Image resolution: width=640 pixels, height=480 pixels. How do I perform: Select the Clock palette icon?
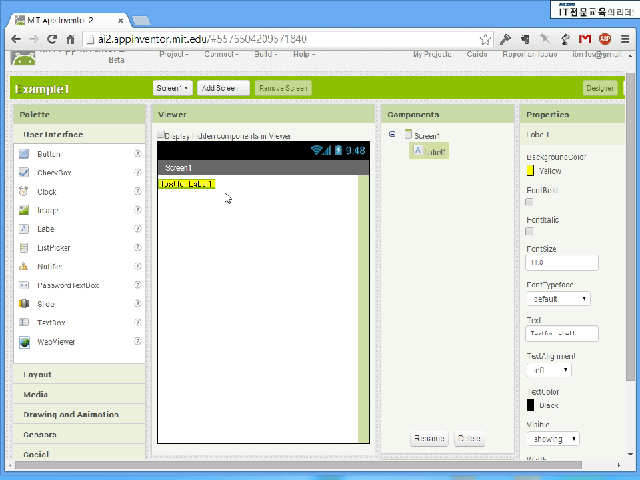pyautogui.click(x=24, y=191)
